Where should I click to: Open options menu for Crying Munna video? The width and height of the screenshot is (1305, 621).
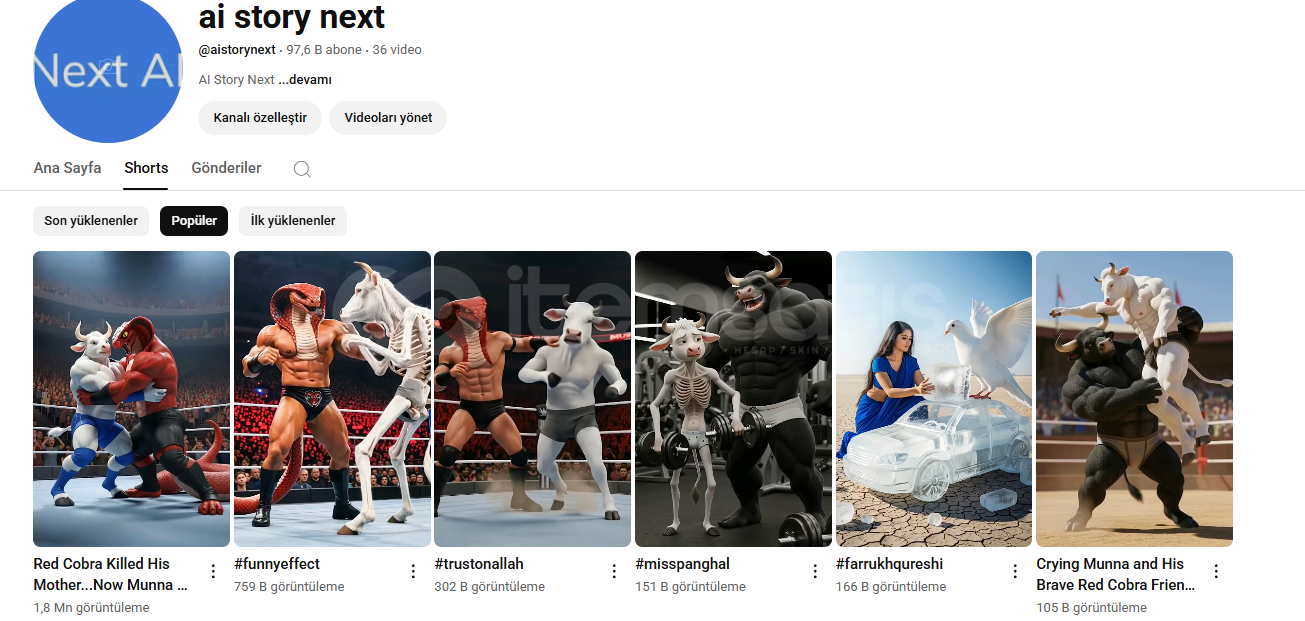click(1216, 571)
